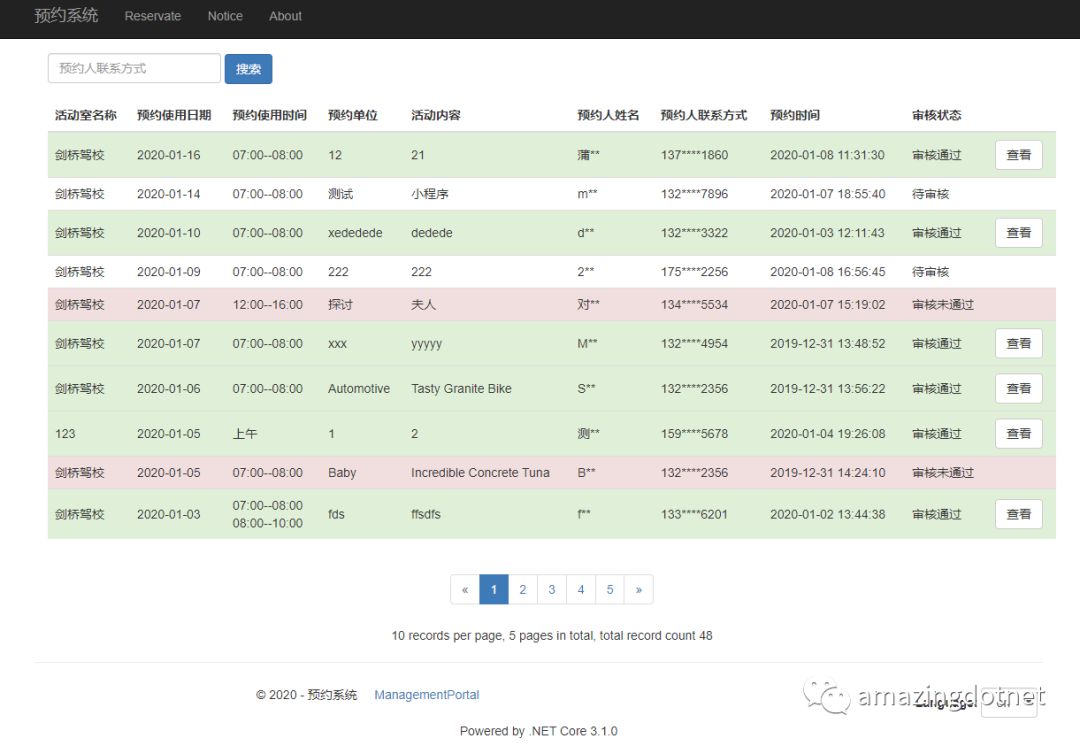Go to the previous page with «

[465, 590]
